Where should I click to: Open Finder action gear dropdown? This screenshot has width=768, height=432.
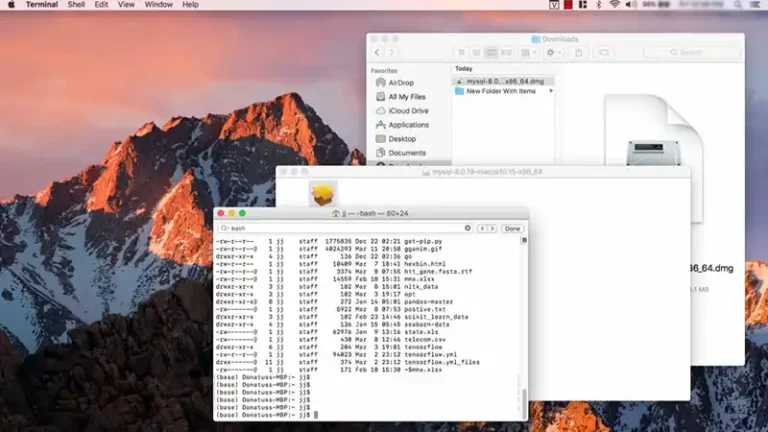[554, 52]
